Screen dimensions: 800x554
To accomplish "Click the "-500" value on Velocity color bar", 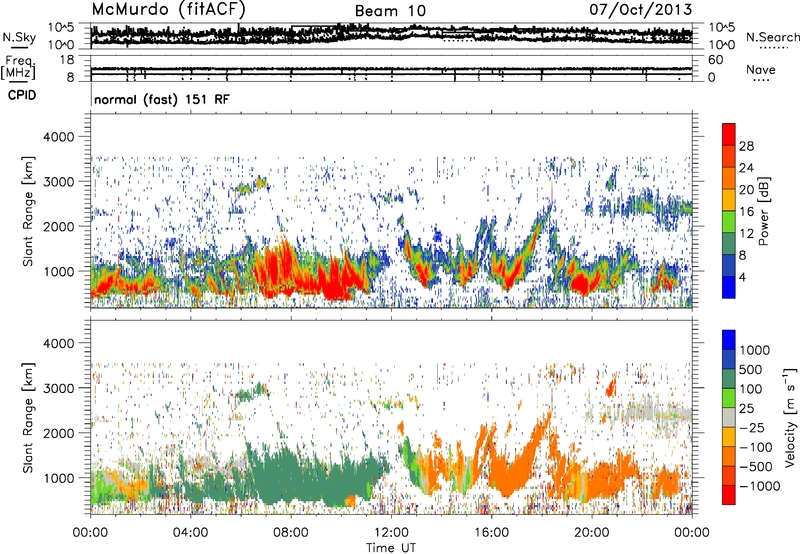I will point(756,467).
